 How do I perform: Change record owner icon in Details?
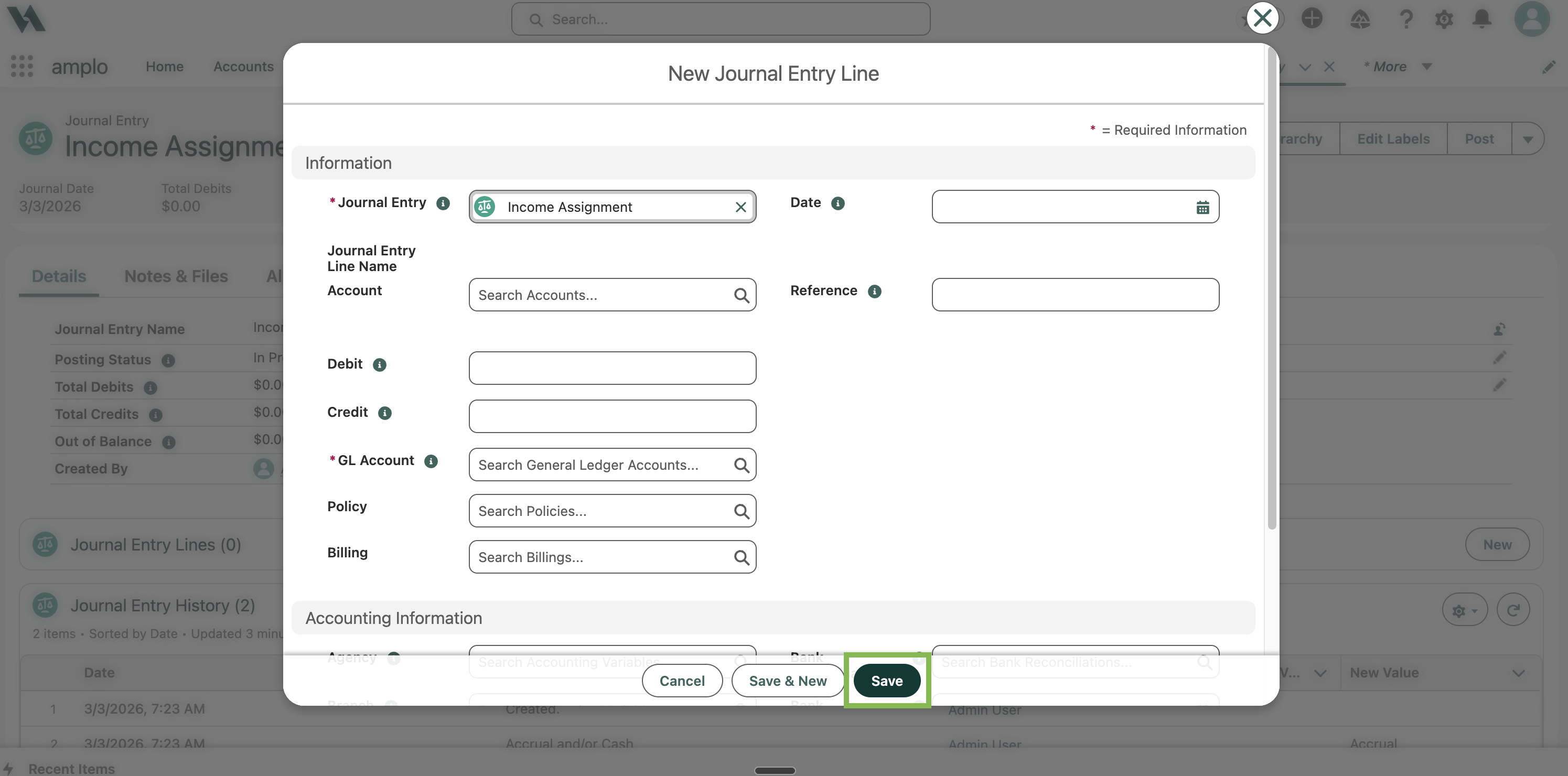(1499, 330)
